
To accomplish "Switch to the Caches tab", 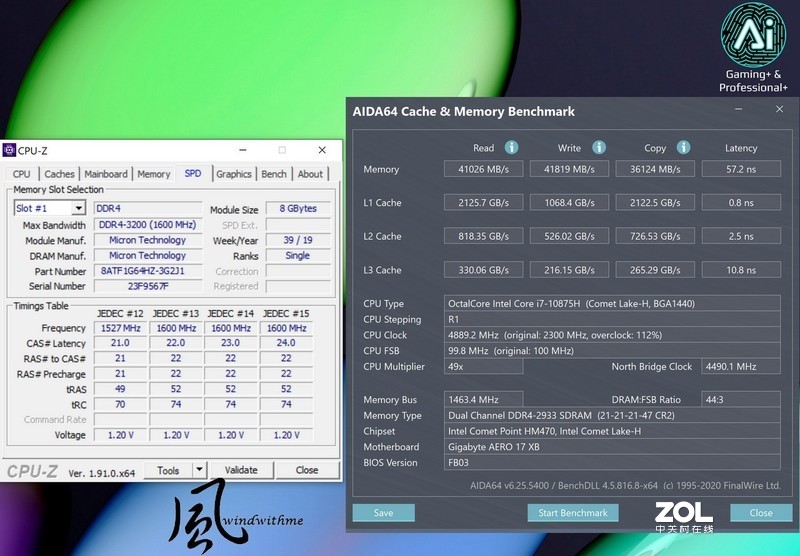I will [x=59, y=174].
